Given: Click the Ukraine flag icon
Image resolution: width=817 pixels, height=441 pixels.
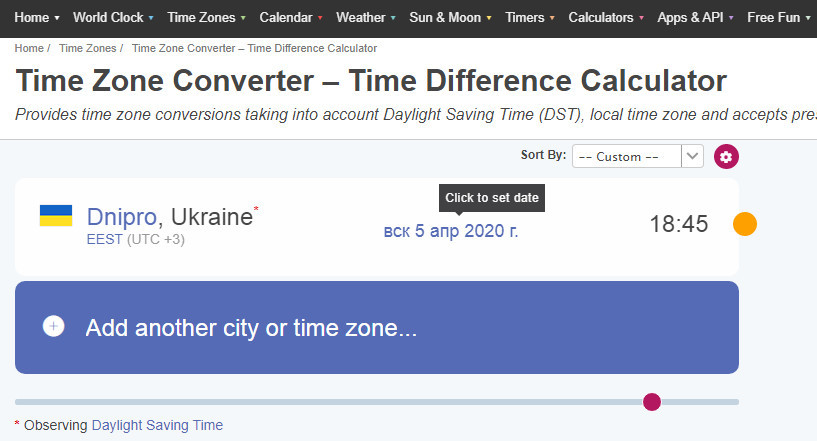Looking at the screenshot, I should click(56, 215).
